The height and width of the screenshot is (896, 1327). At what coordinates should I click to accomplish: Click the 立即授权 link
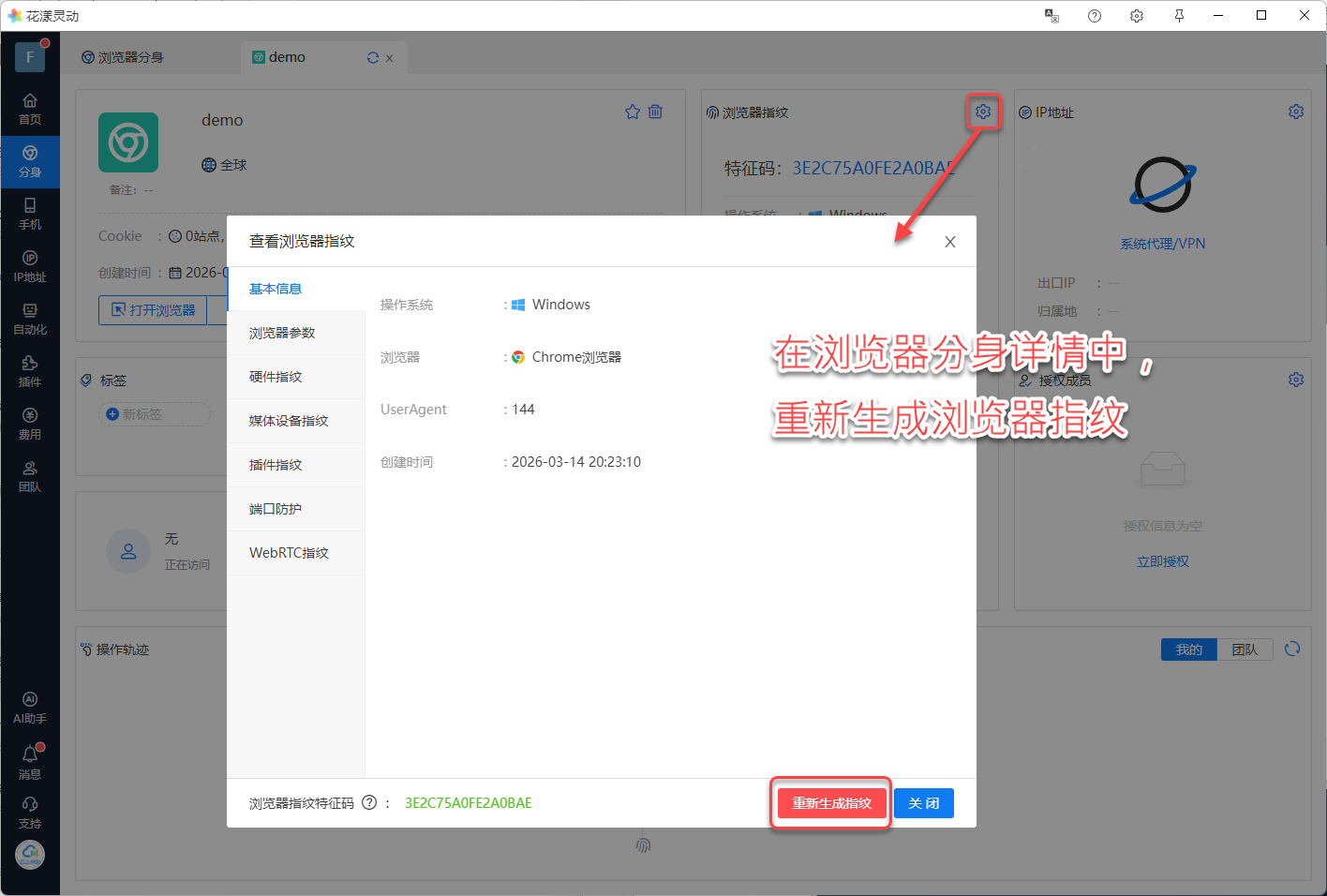(x=1162, y=561)
